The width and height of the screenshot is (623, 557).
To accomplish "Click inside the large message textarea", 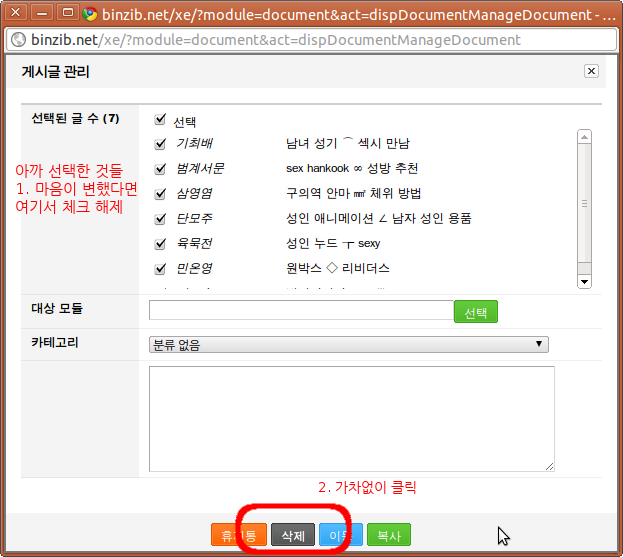I will point(352,419).
